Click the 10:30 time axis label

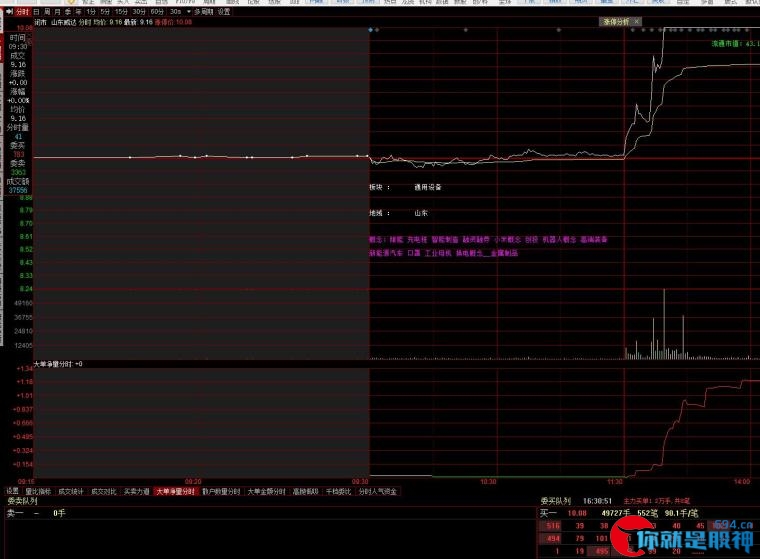tap(488, 481)
